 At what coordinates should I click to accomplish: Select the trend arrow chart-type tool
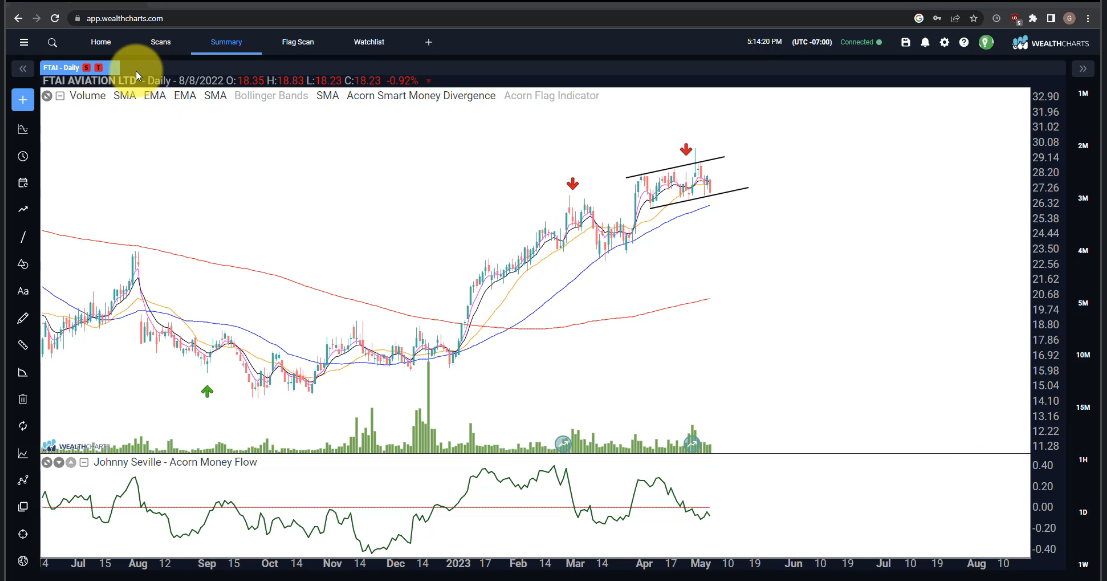coord(23,210)
